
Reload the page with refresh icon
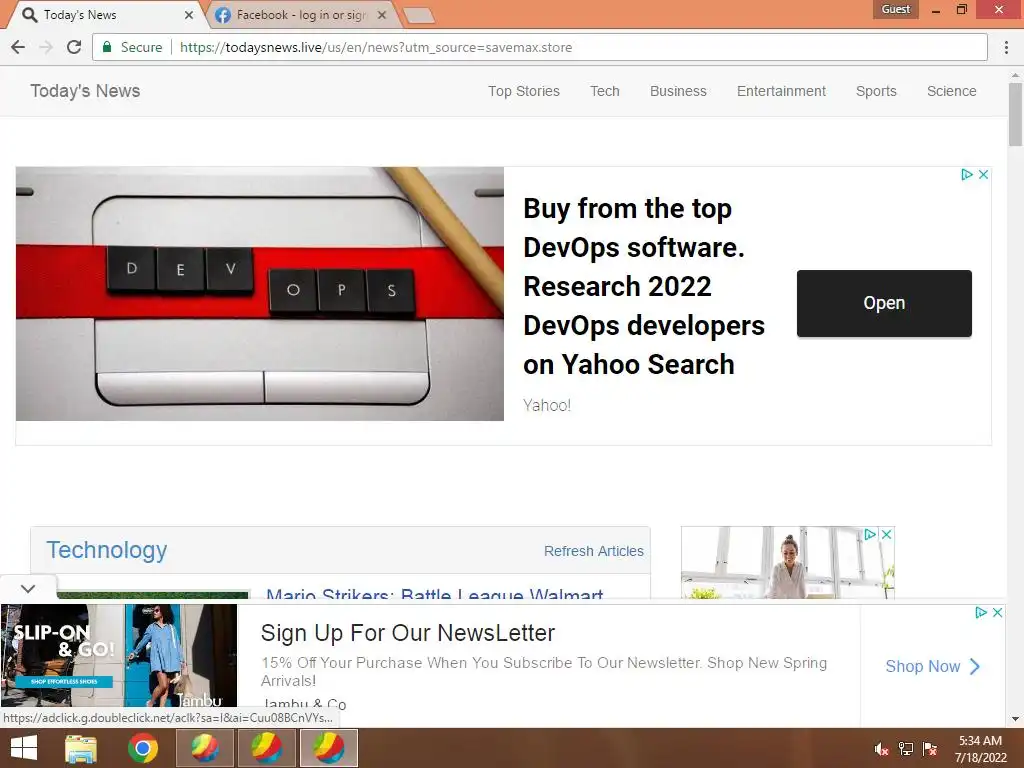pyautogui.click(x=74, y=47)
